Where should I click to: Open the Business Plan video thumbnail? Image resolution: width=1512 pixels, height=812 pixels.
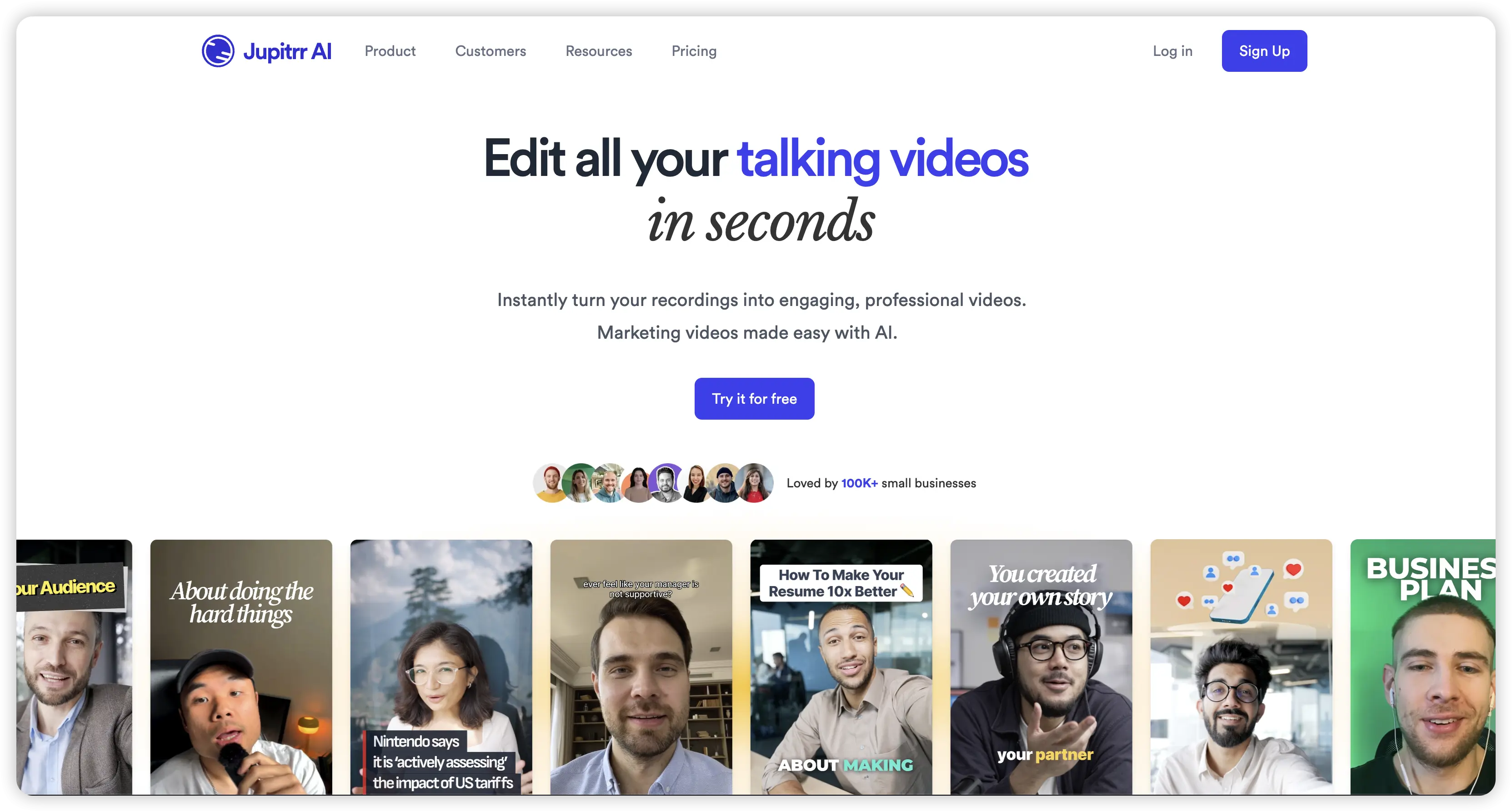(x=1423, y=667)
